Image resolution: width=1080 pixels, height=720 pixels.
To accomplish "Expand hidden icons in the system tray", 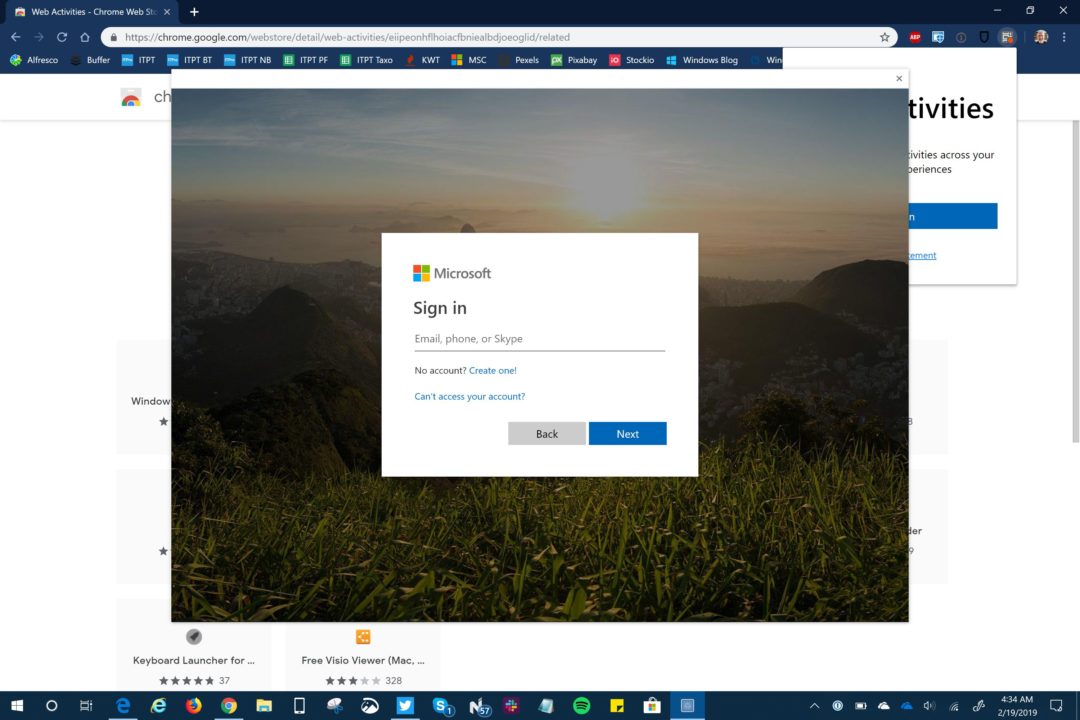I will coord(814,707).
